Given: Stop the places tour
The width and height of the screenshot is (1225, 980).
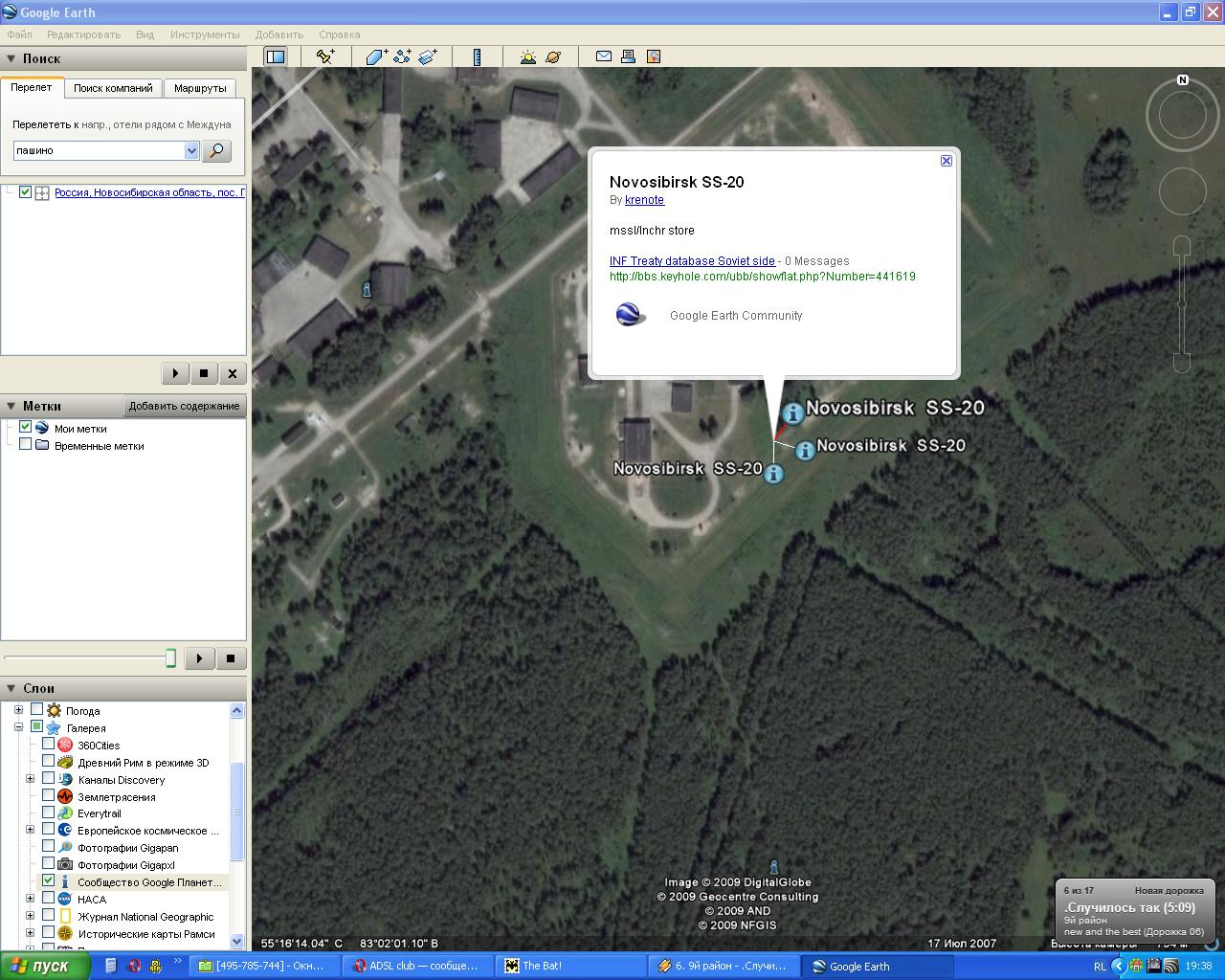Looking at the screenshot, I should [230, 658].
